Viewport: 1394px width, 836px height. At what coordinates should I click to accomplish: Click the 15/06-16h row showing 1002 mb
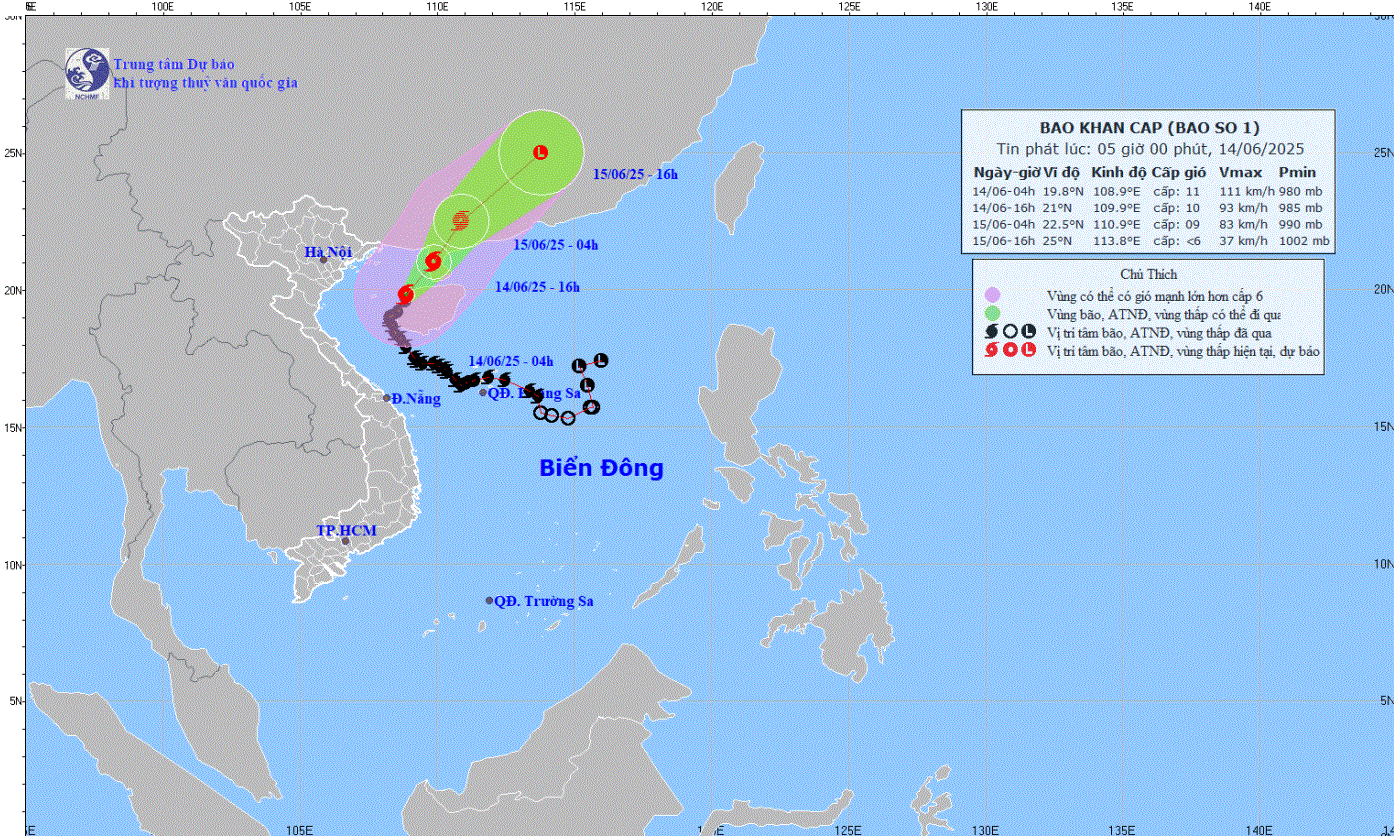point(1149,240)
